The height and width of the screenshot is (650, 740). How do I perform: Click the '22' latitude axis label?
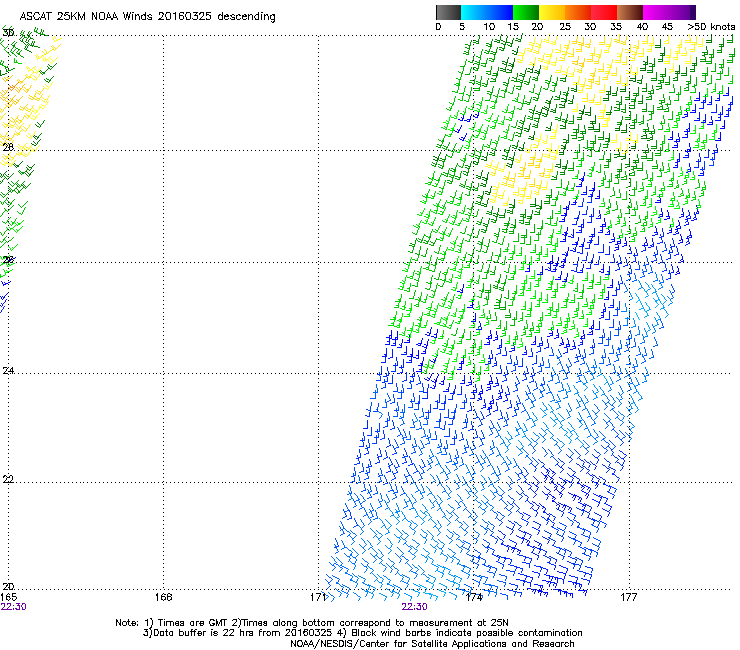[x=8, y=479]
